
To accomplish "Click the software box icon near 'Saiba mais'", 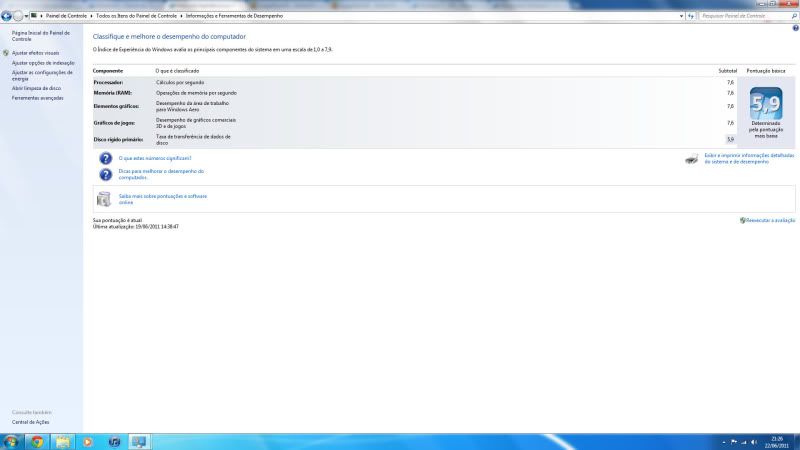I will [x=105, y=198].
